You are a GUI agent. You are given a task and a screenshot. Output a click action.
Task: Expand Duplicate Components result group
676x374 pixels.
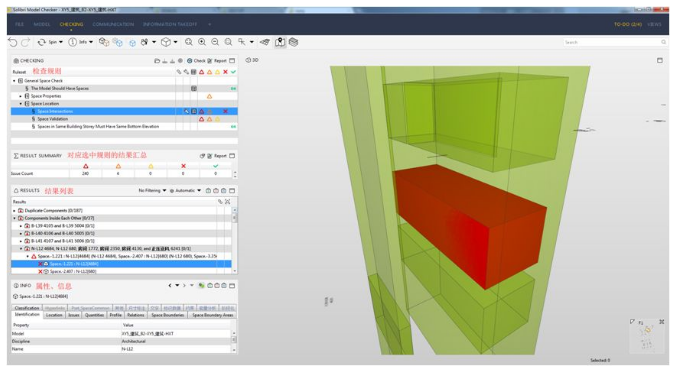coord(14,211)
